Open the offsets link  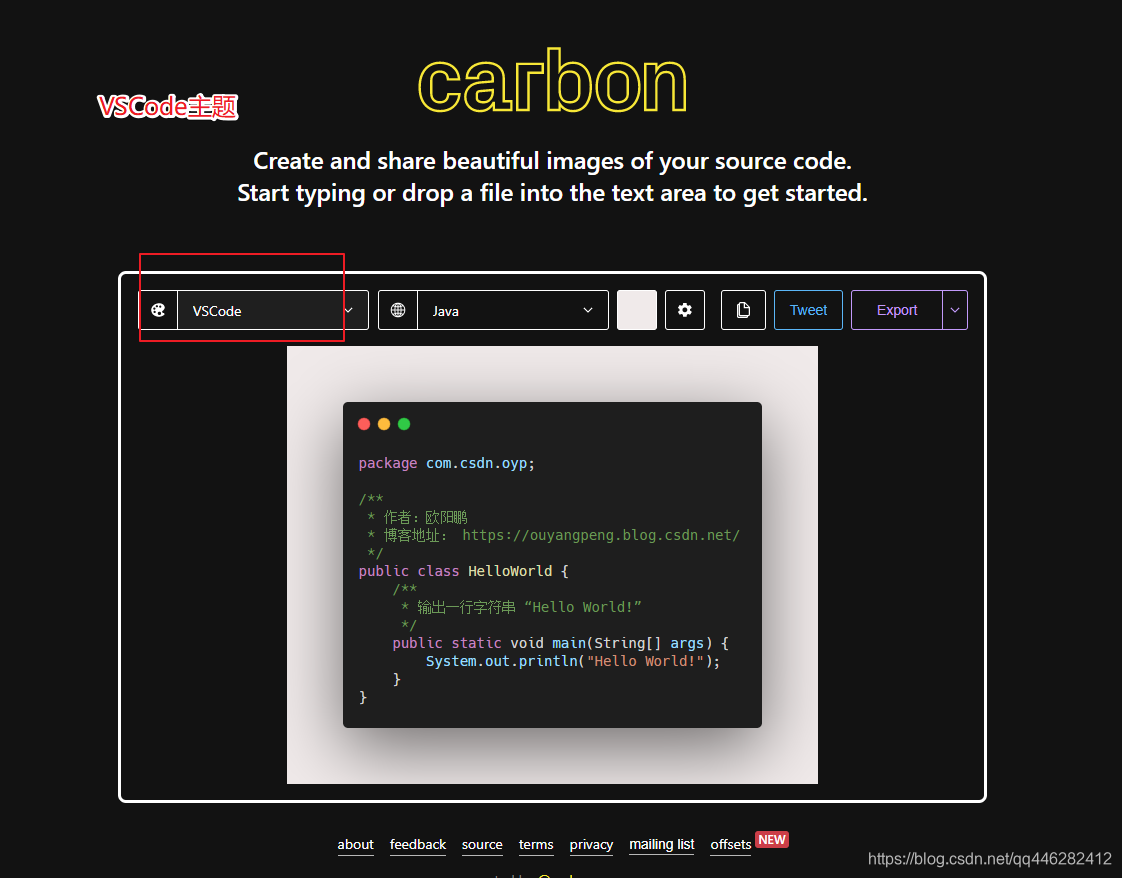pyautogui.click(x=731, y=844)
